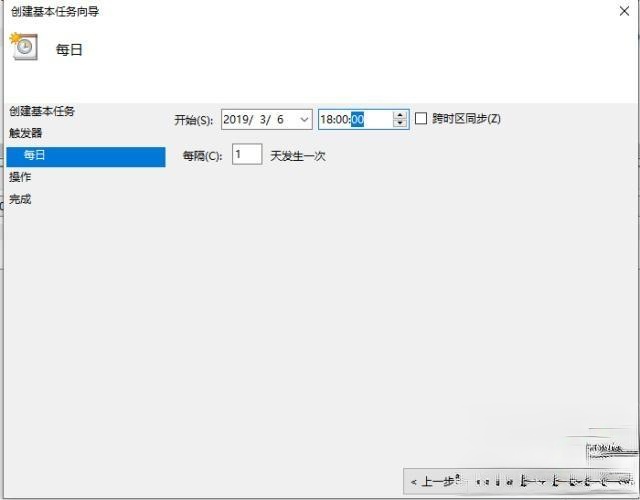The image size is (640, 500).
Task: Close the 创建基本任务向导 wizard window
Action: pos(624,11)
